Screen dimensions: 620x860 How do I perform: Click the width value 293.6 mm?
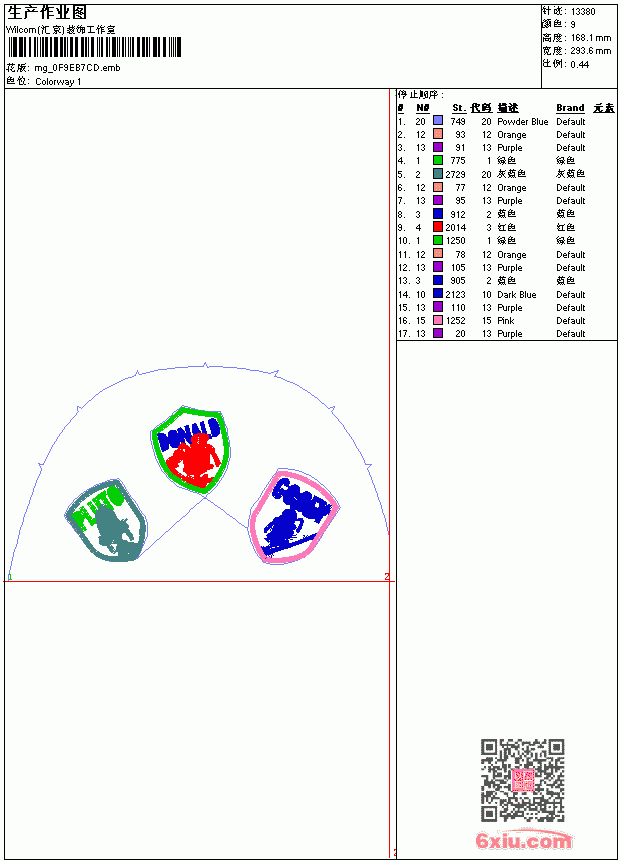click(x=591, y=51)
